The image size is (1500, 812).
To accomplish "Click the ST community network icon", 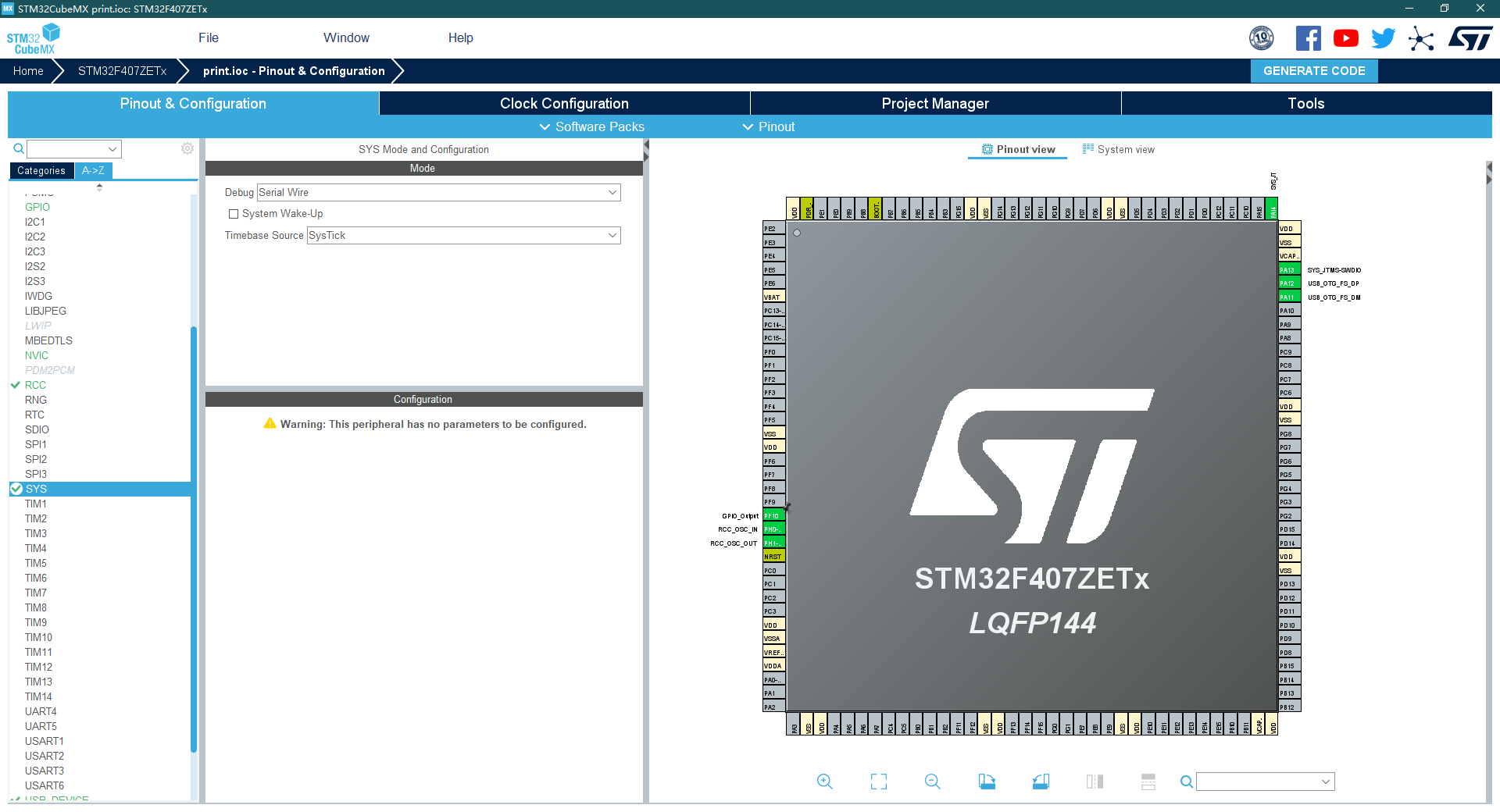I will [1421, 38].
